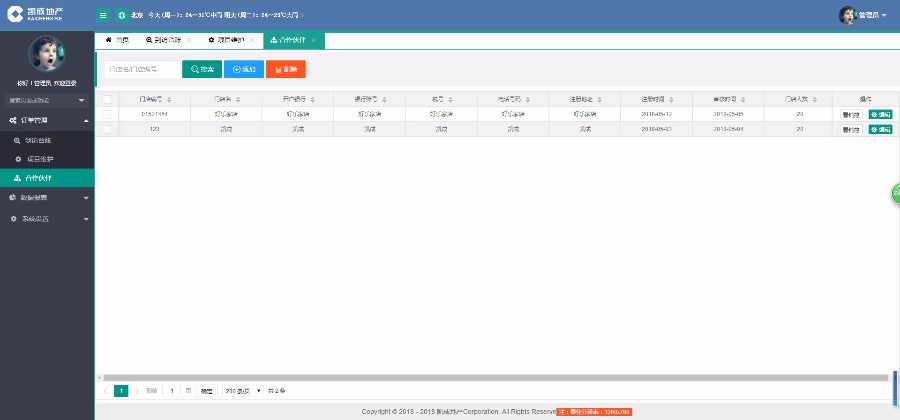Click the value 20 in the first row
The height and width of the screenshot is (420, 900).
(x=800, y=114)
